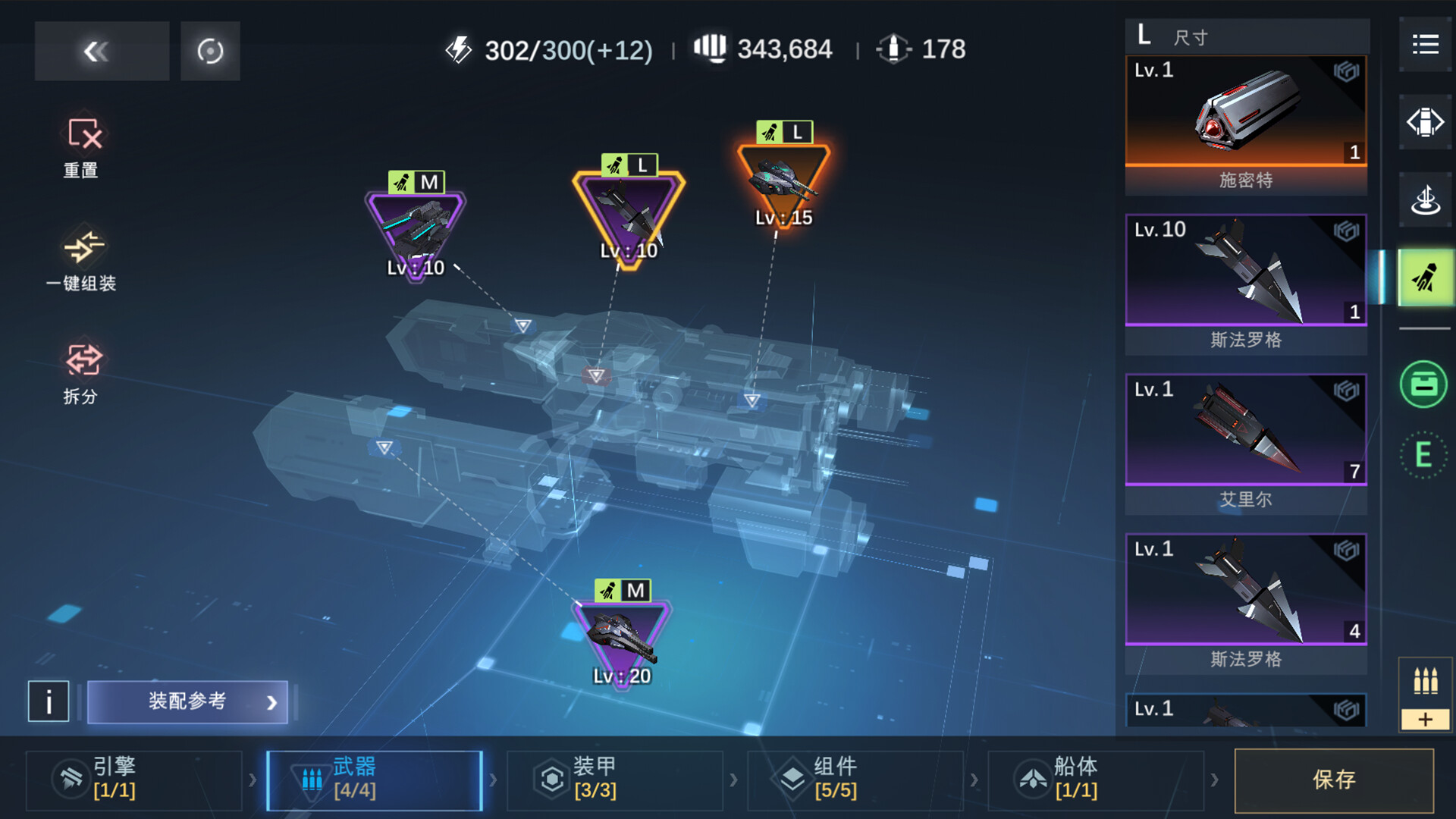Click the 重置 reset icon
Screen dimensions: 1456x819
(x=83, y=135)
